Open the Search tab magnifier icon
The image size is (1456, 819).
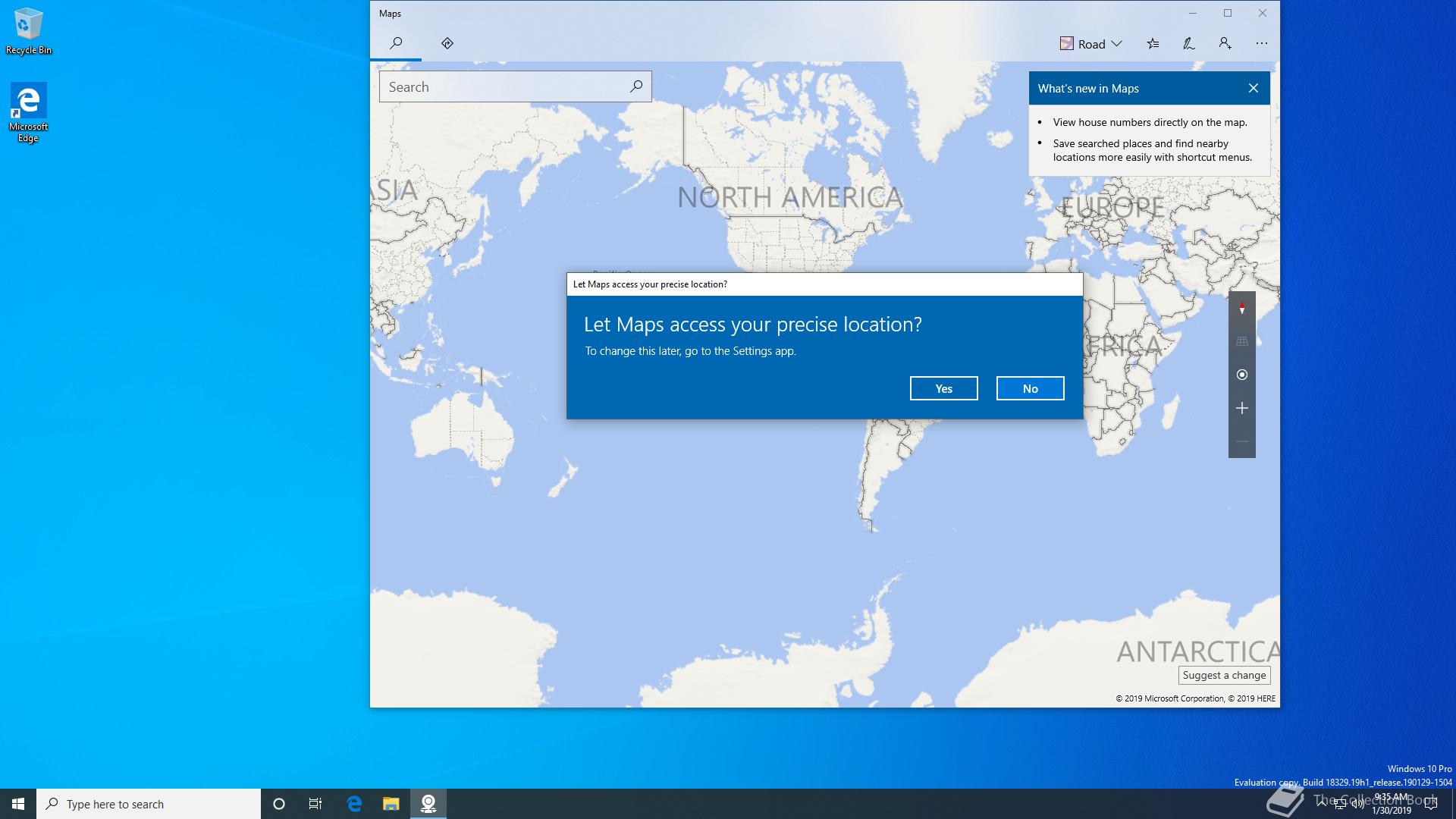396,43
